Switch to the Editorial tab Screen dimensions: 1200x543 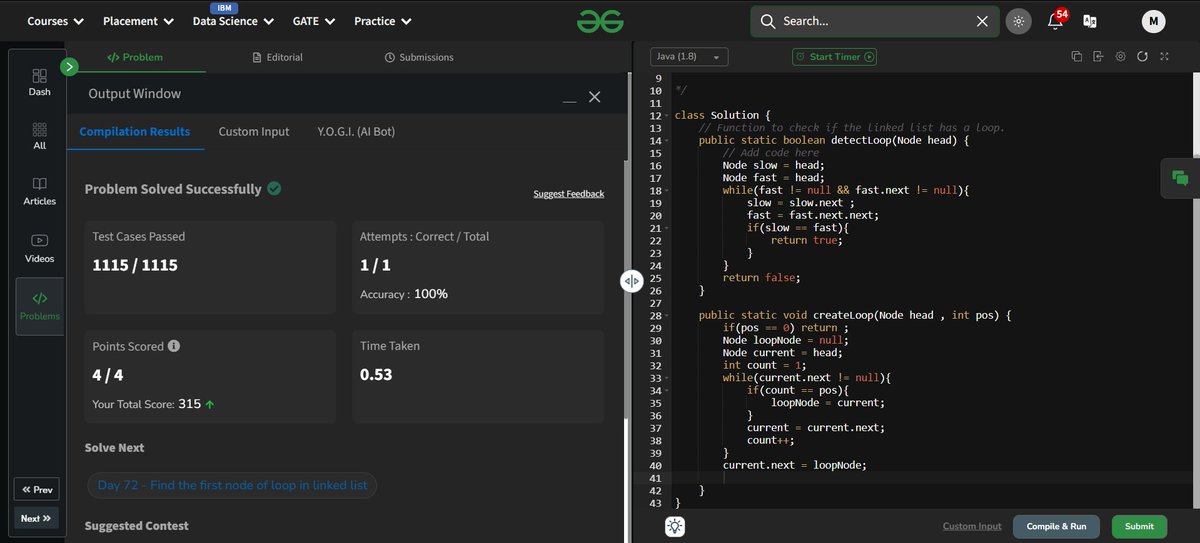(278, 57)
